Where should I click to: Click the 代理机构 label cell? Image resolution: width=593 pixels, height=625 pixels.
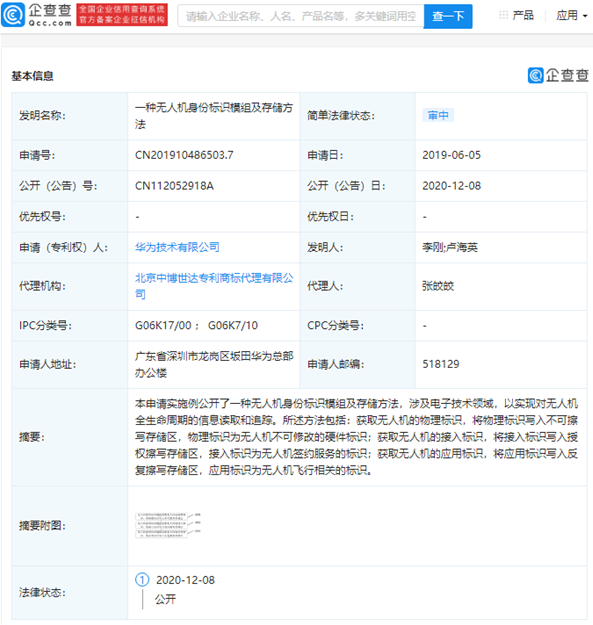coord(70,286)
